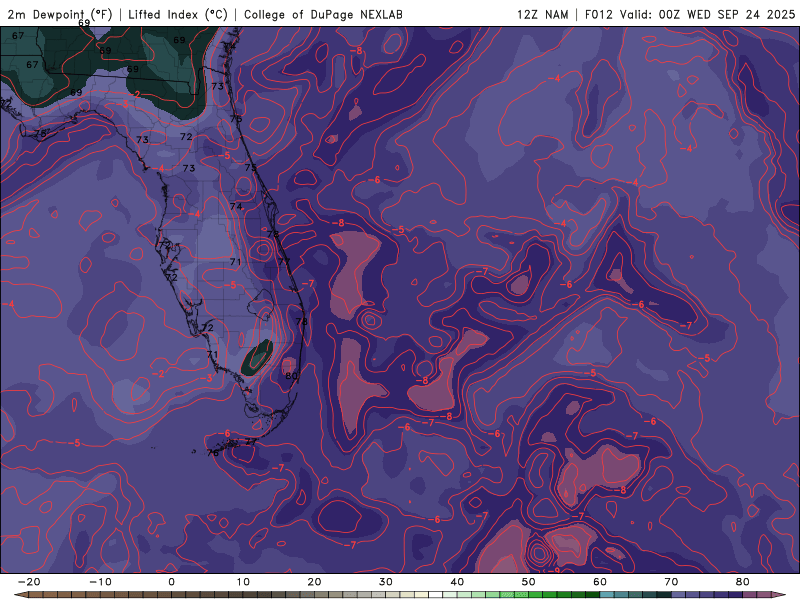
Task: Click the 10 label on the color scale
Action: click(243, 582)
